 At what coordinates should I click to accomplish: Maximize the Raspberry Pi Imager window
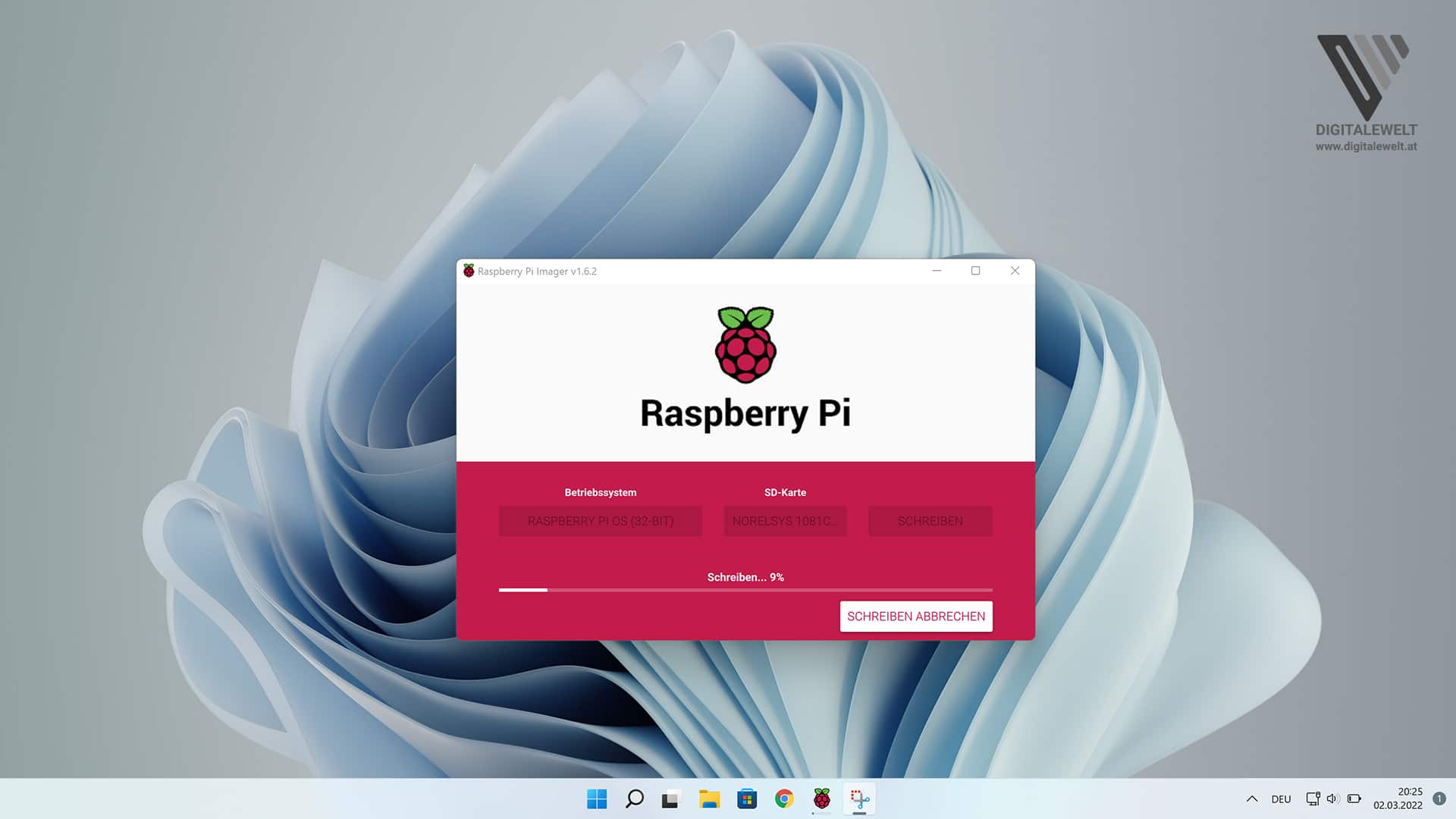(x=976, y=271)
